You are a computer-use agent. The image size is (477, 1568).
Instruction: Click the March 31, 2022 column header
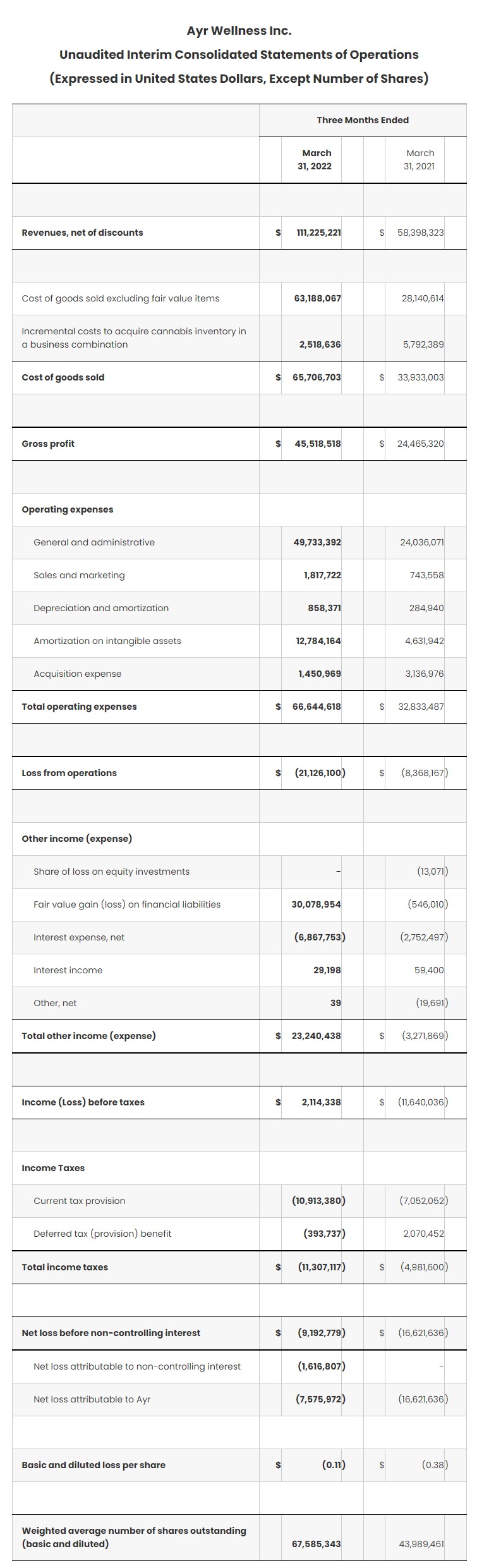(x=317, y=159)
